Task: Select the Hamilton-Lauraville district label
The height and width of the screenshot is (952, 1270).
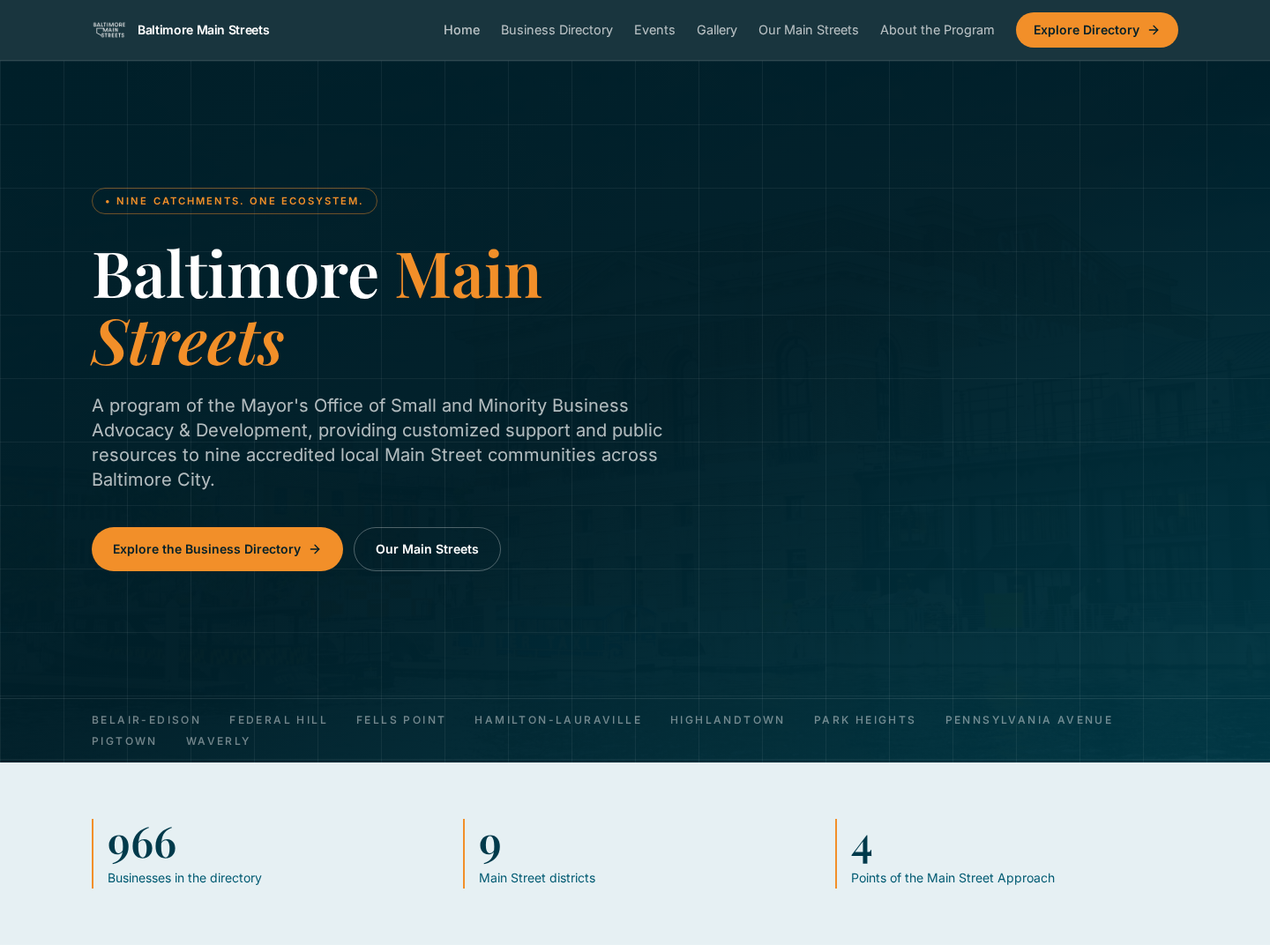Action: (x=558, y=720)
